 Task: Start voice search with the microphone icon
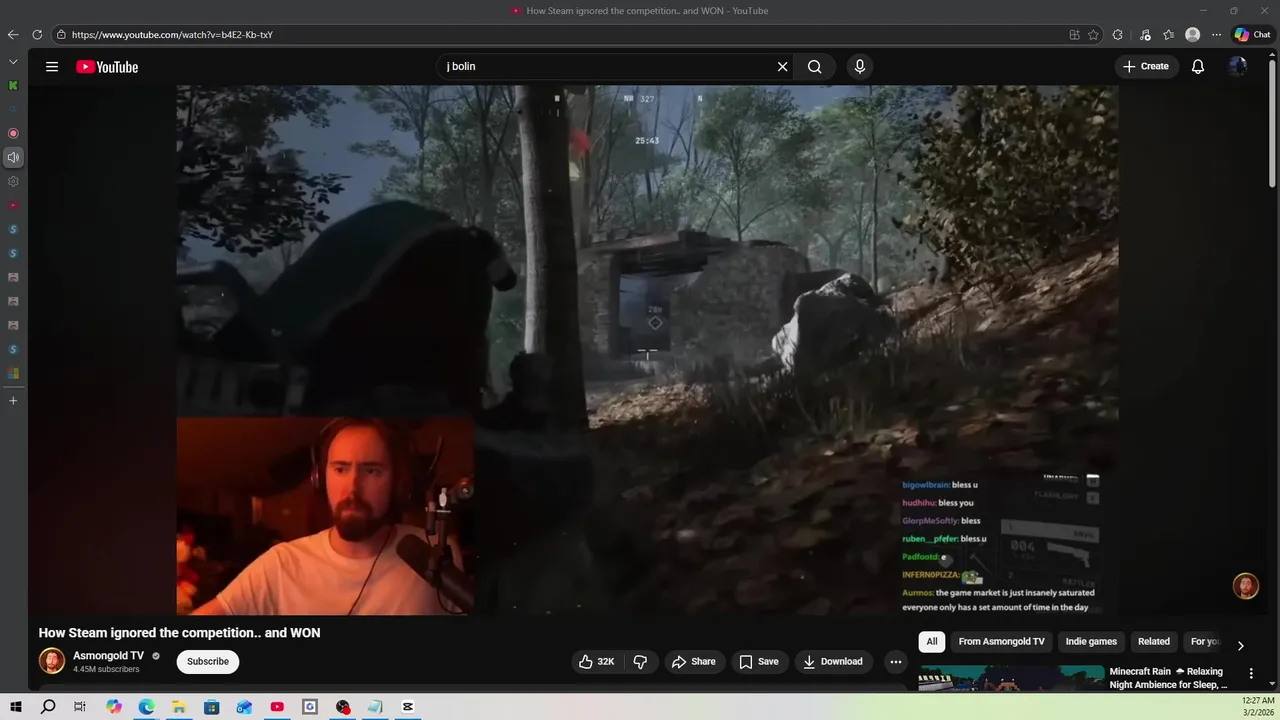859,67
